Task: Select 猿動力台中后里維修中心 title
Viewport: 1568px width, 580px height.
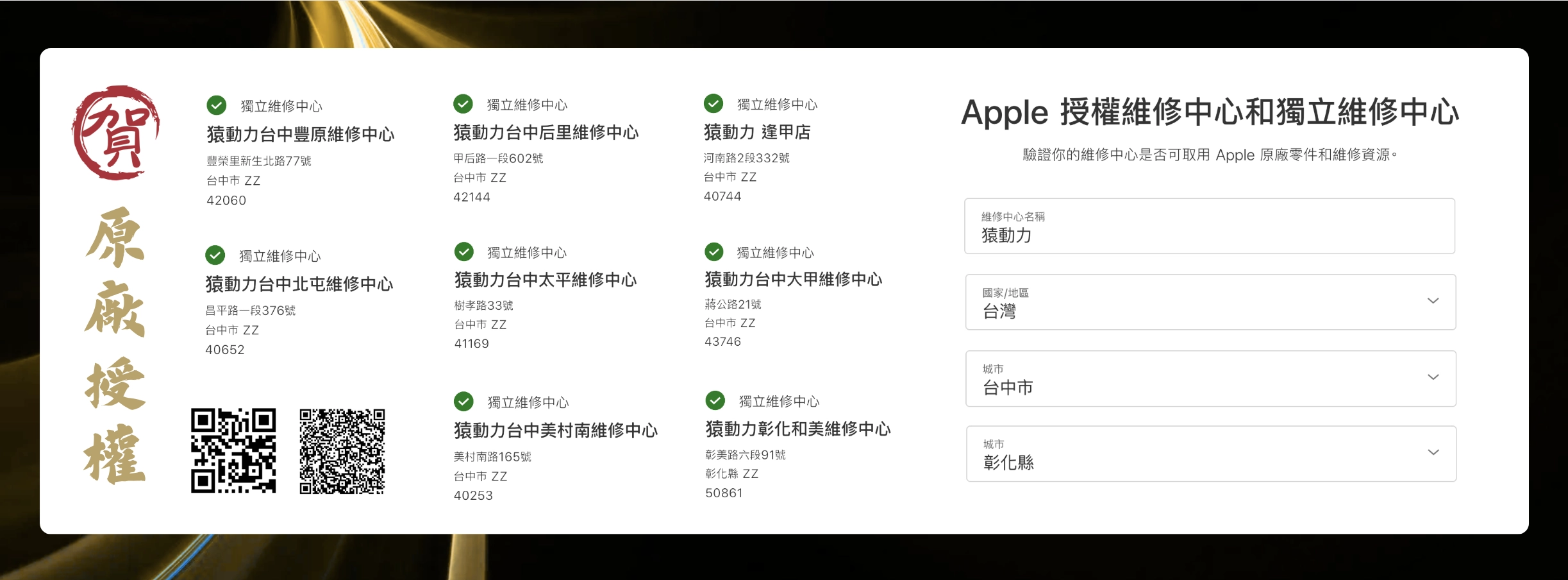Action: (x=546, y=132)
